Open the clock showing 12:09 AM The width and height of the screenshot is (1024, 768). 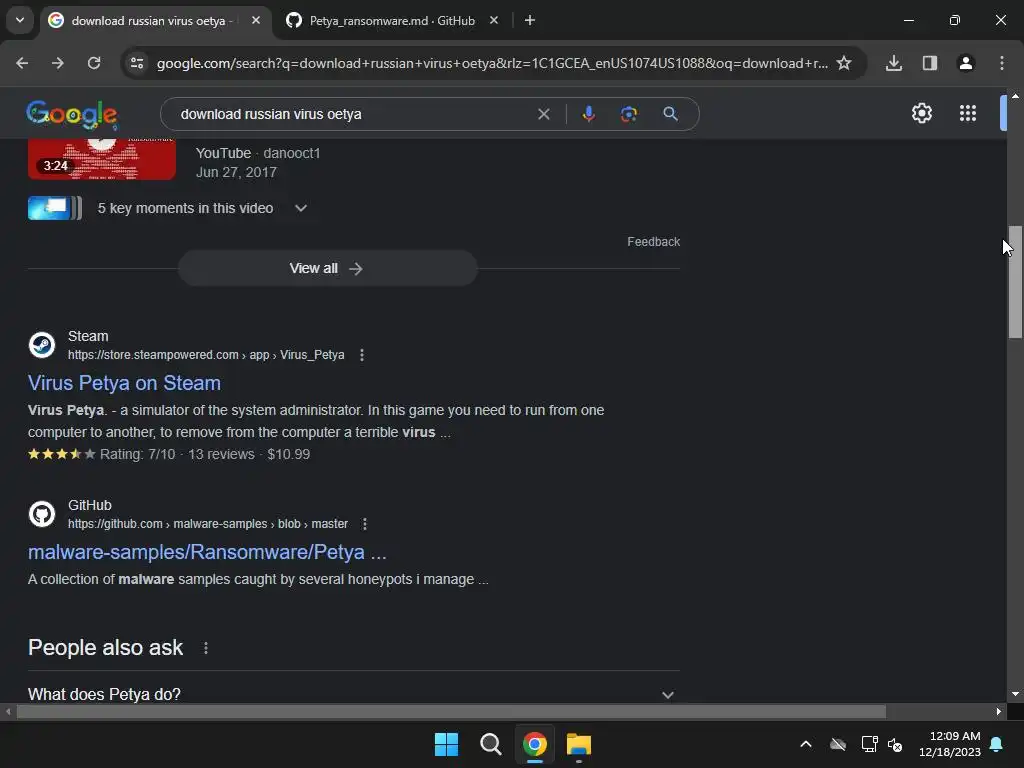point(950,744)
